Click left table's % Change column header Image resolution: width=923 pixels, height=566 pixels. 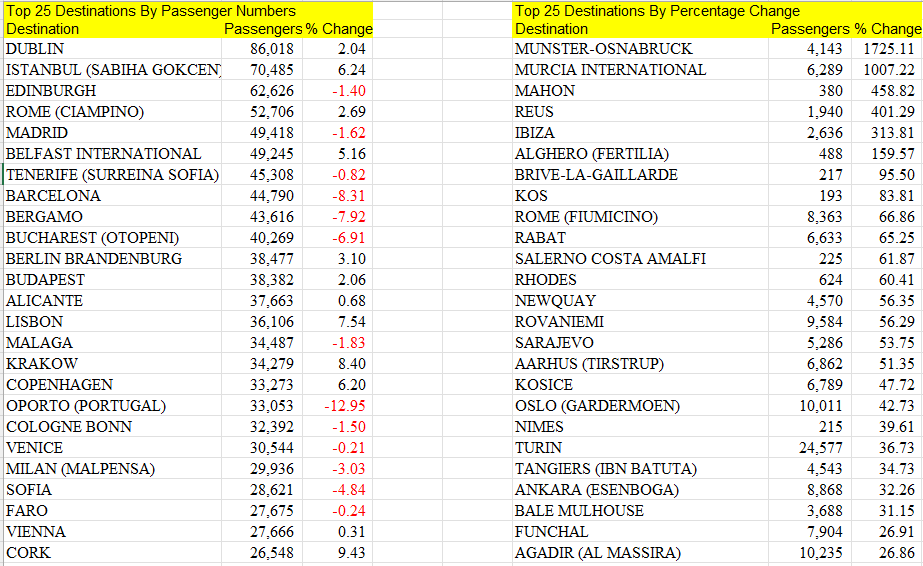tap(339, 29)
